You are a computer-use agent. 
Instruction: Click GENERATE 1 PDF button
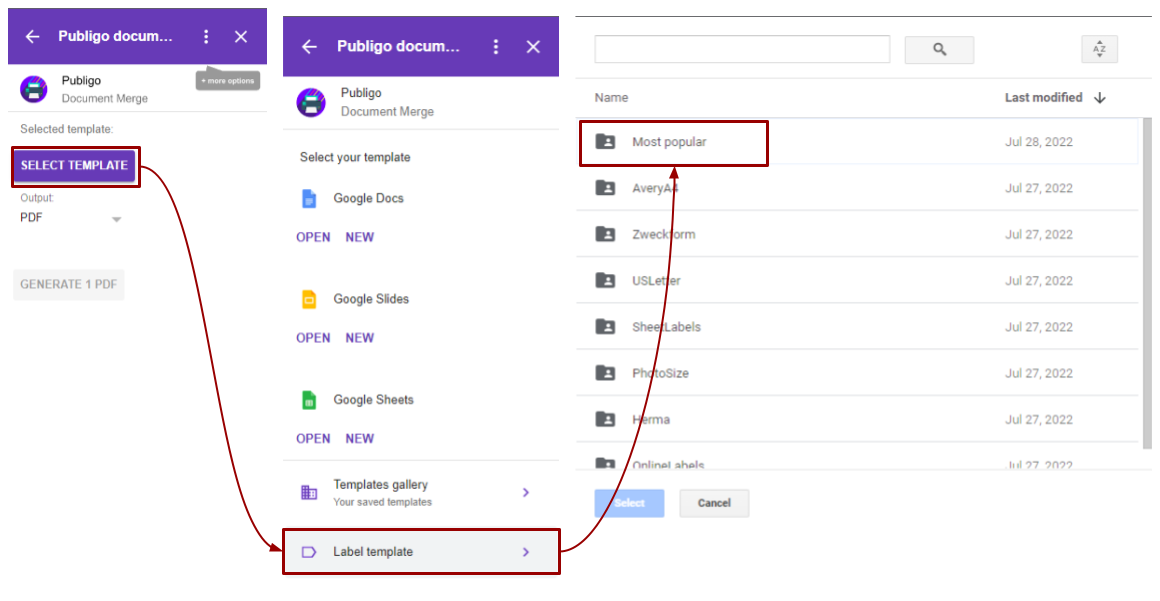pyautogui.click(x=69, y=284)
